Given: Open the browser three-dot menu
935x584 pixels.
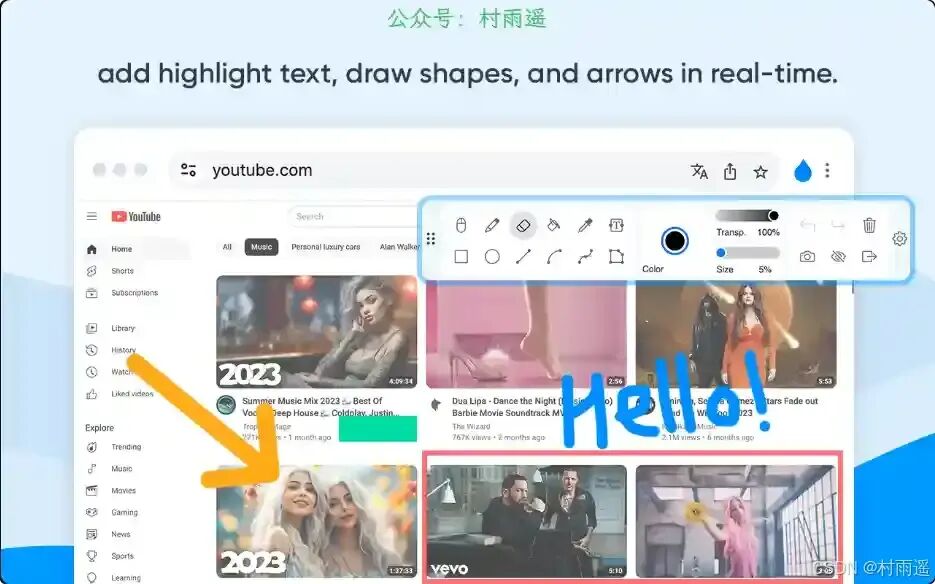Looking at the screenshot, I should pyautogui.click(x=827, y=171).
